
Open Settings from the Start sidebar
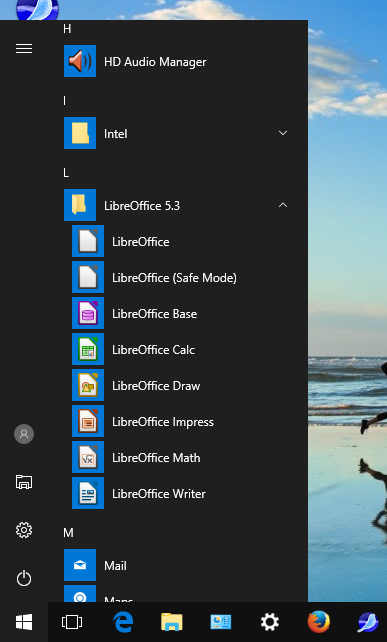(x=24, y=530)
